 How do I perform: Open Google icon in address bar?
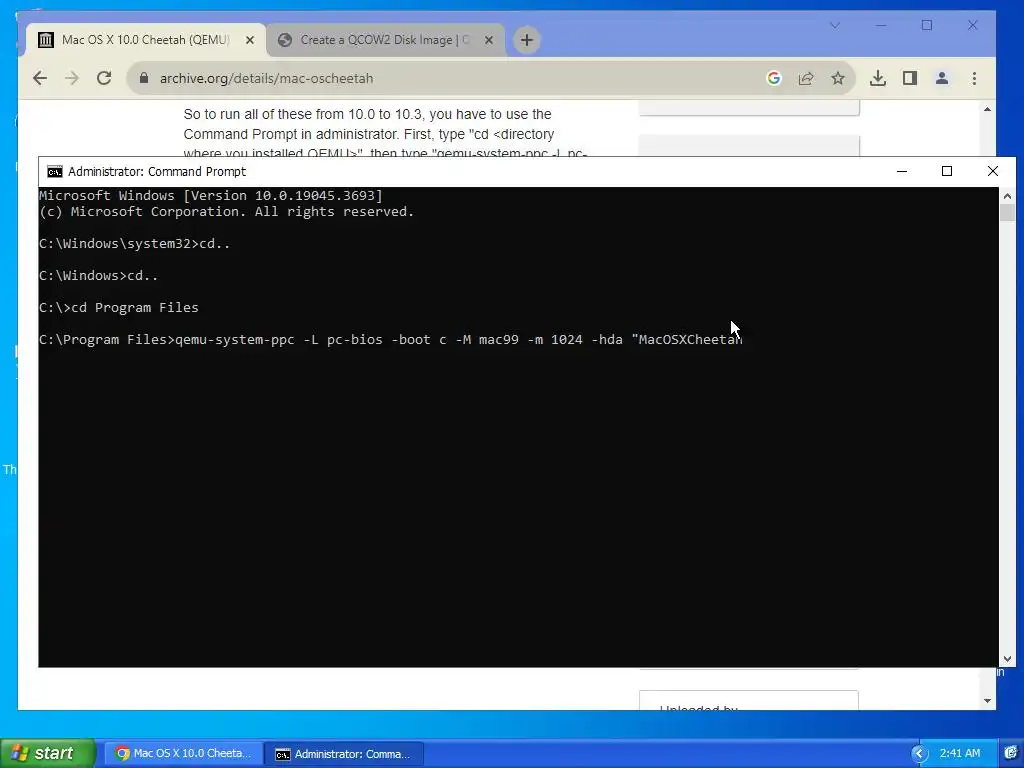(774, 78)
